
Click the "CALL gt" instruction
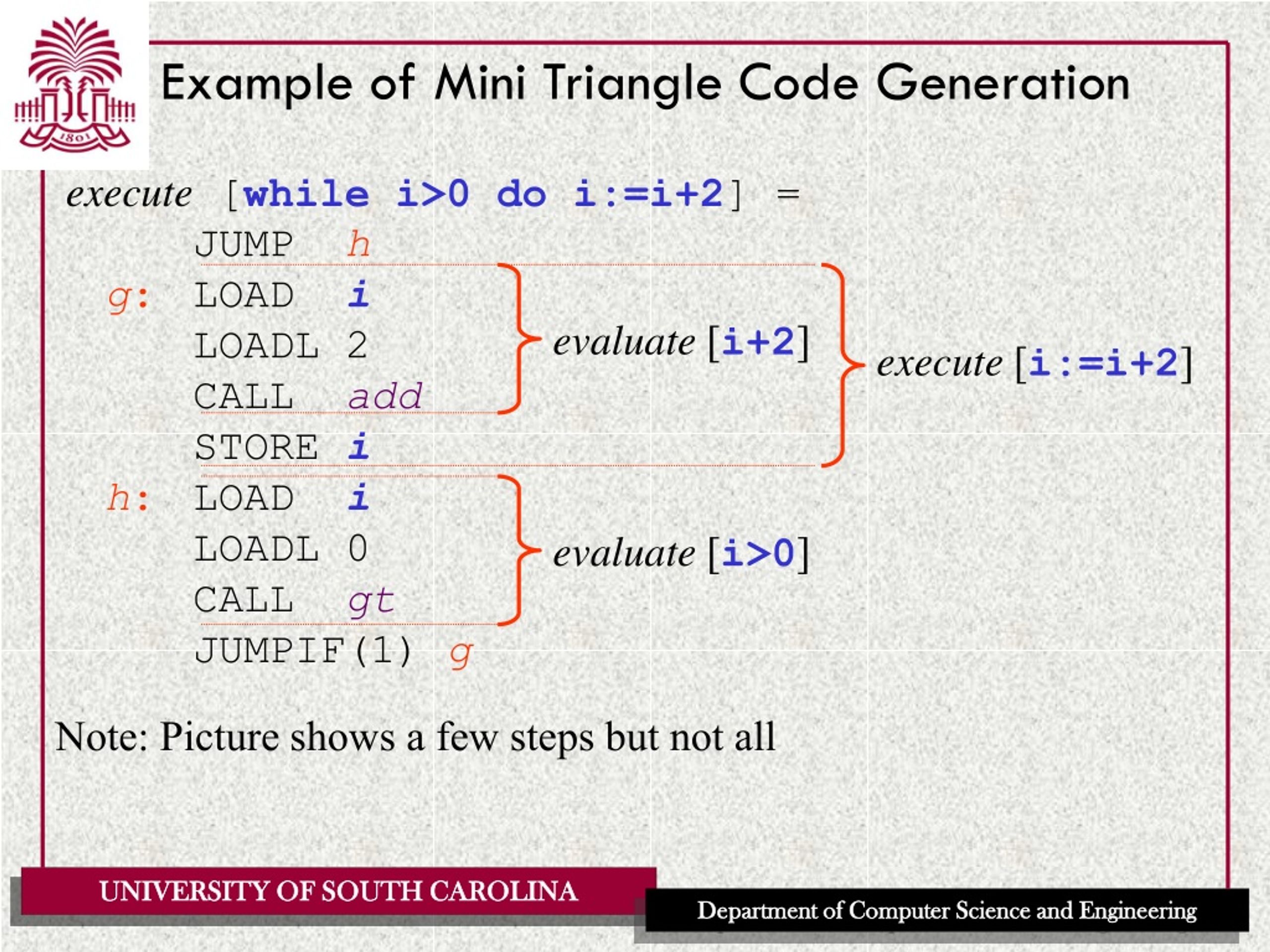tap(295, 600)
